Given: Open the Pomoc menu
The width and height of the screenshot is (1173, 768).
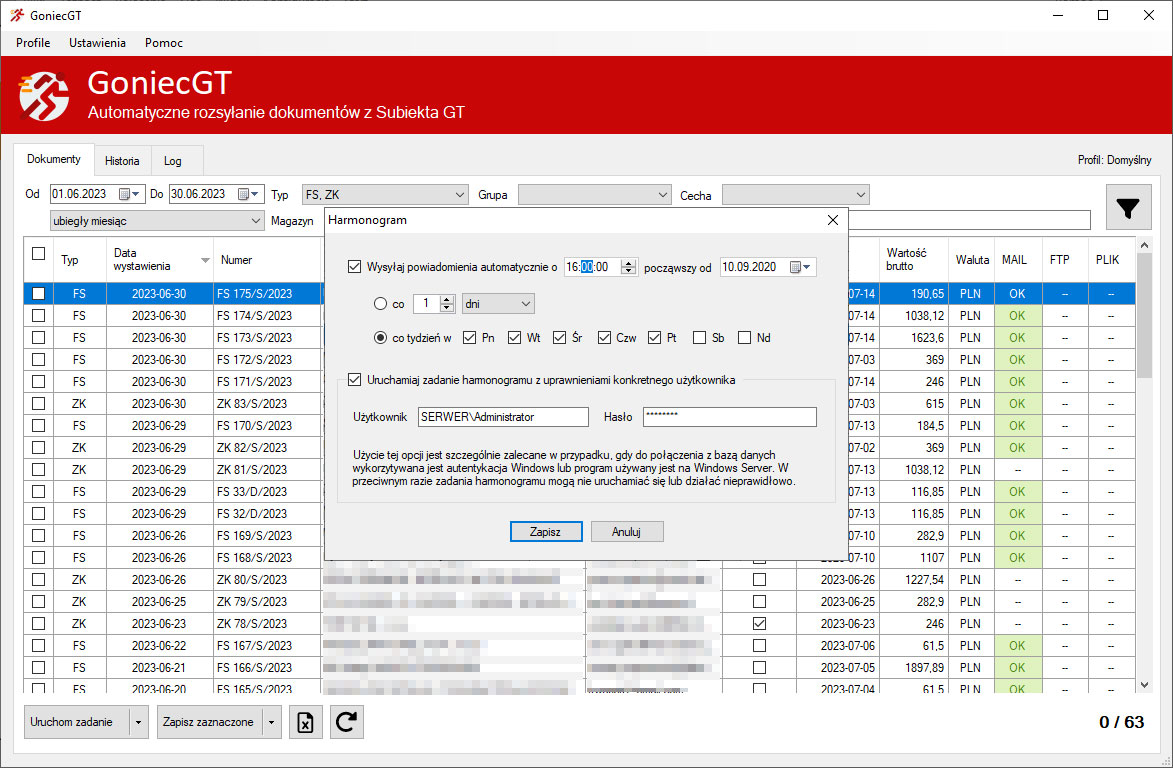Looking at the screenshot, I should [164, 43].
